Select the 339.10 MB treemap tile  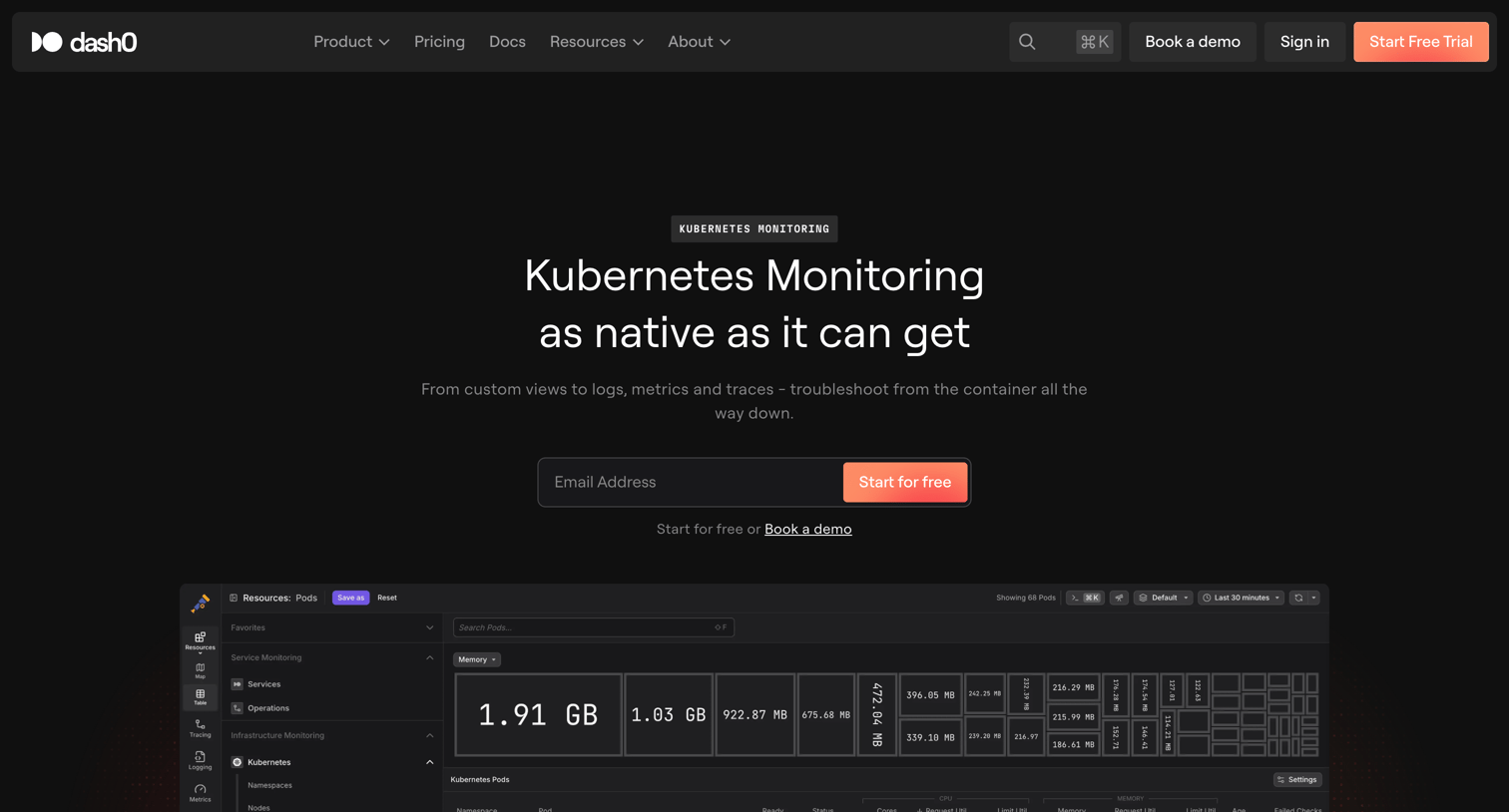[x=930, y=737]
